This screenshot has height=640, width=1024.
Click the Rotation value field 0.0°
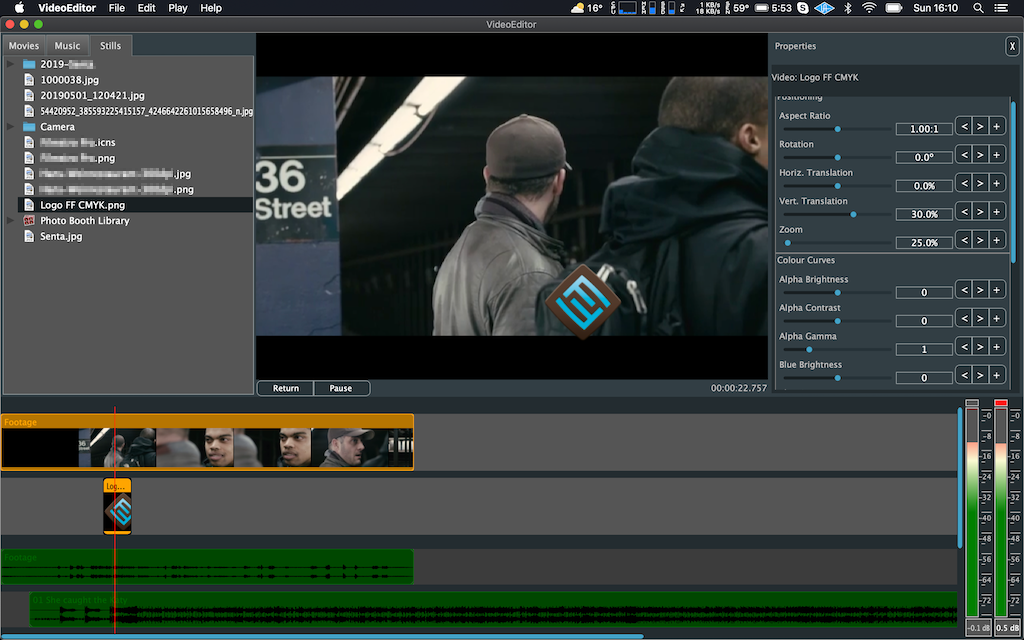coord(923,157)
